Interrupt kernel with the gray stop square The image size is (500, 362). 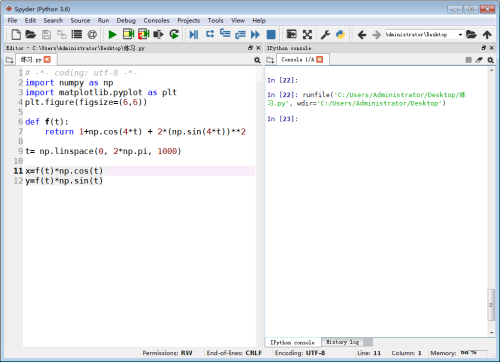[x=468, y=60]
